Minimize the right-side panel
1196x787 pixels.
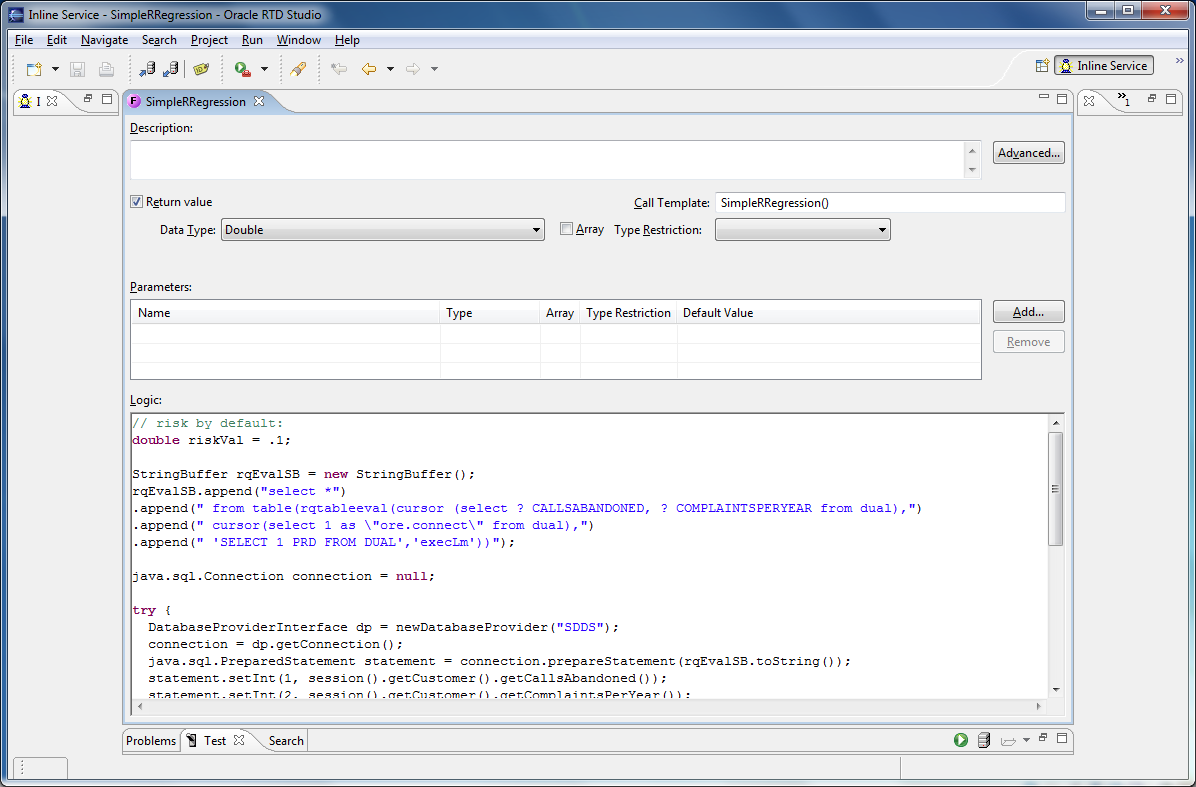click(1152, 98)
